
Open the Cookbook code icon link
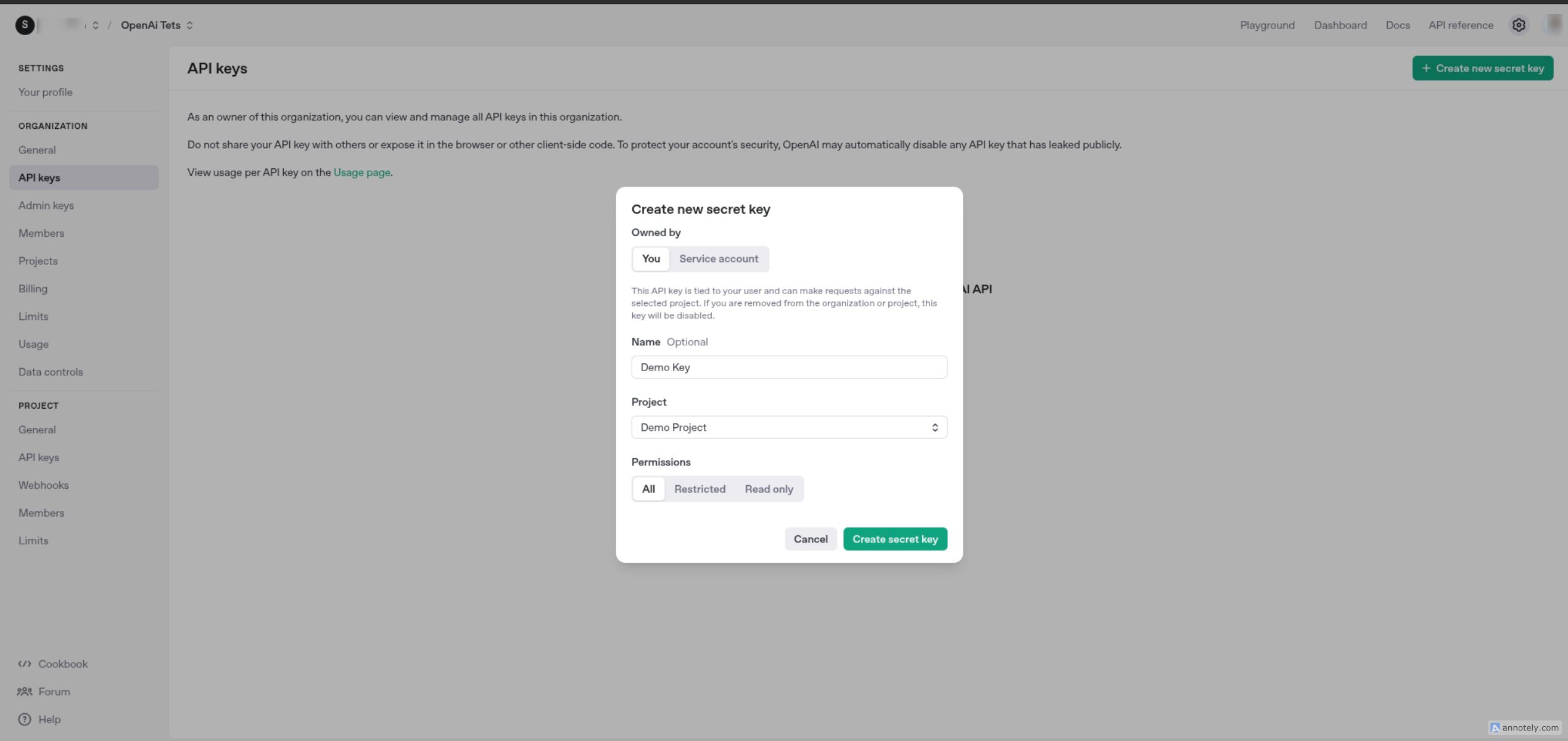coord(25,664)
